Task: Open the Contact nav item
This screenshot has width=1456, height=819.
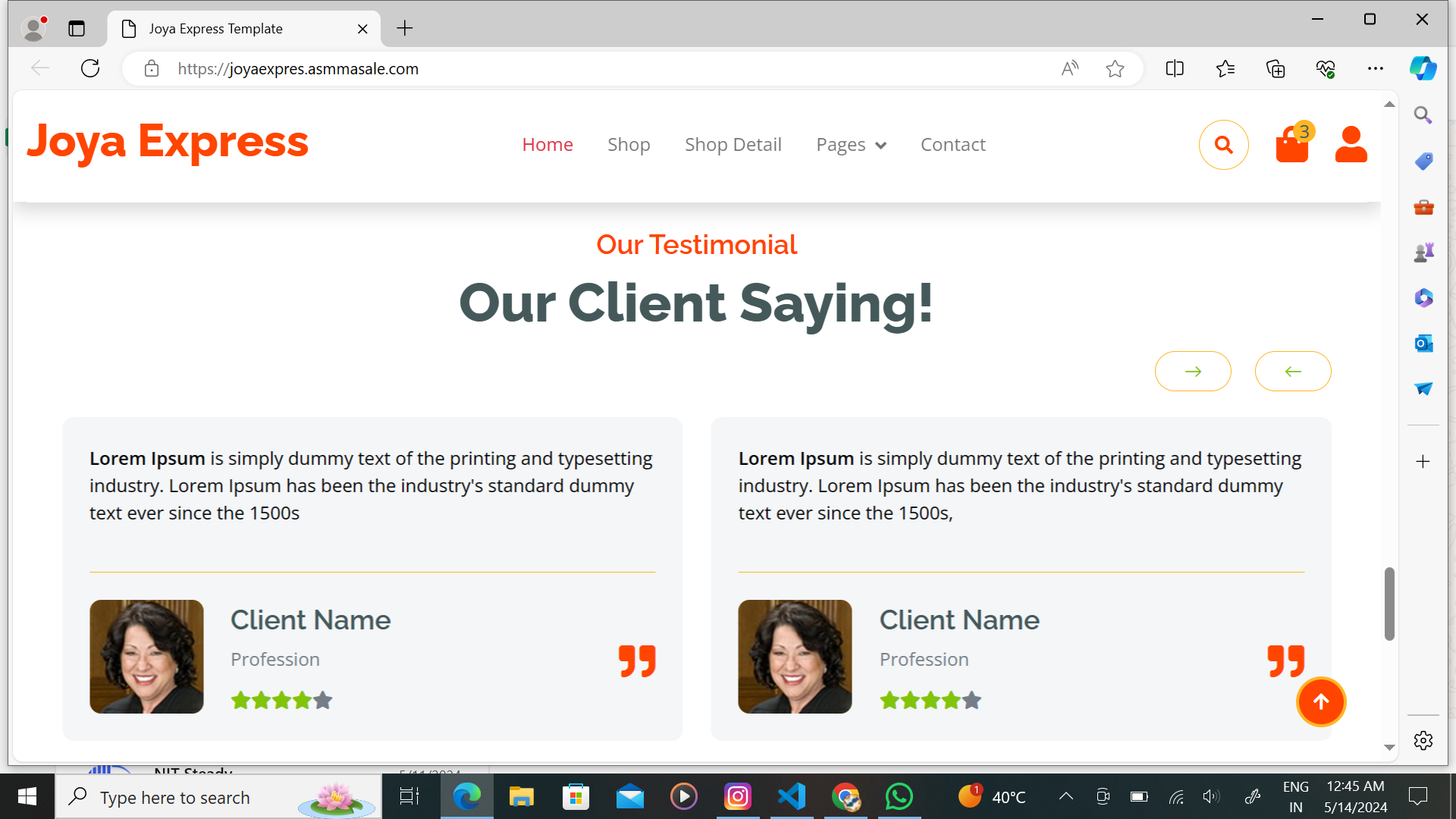Action: pos(952,145)
